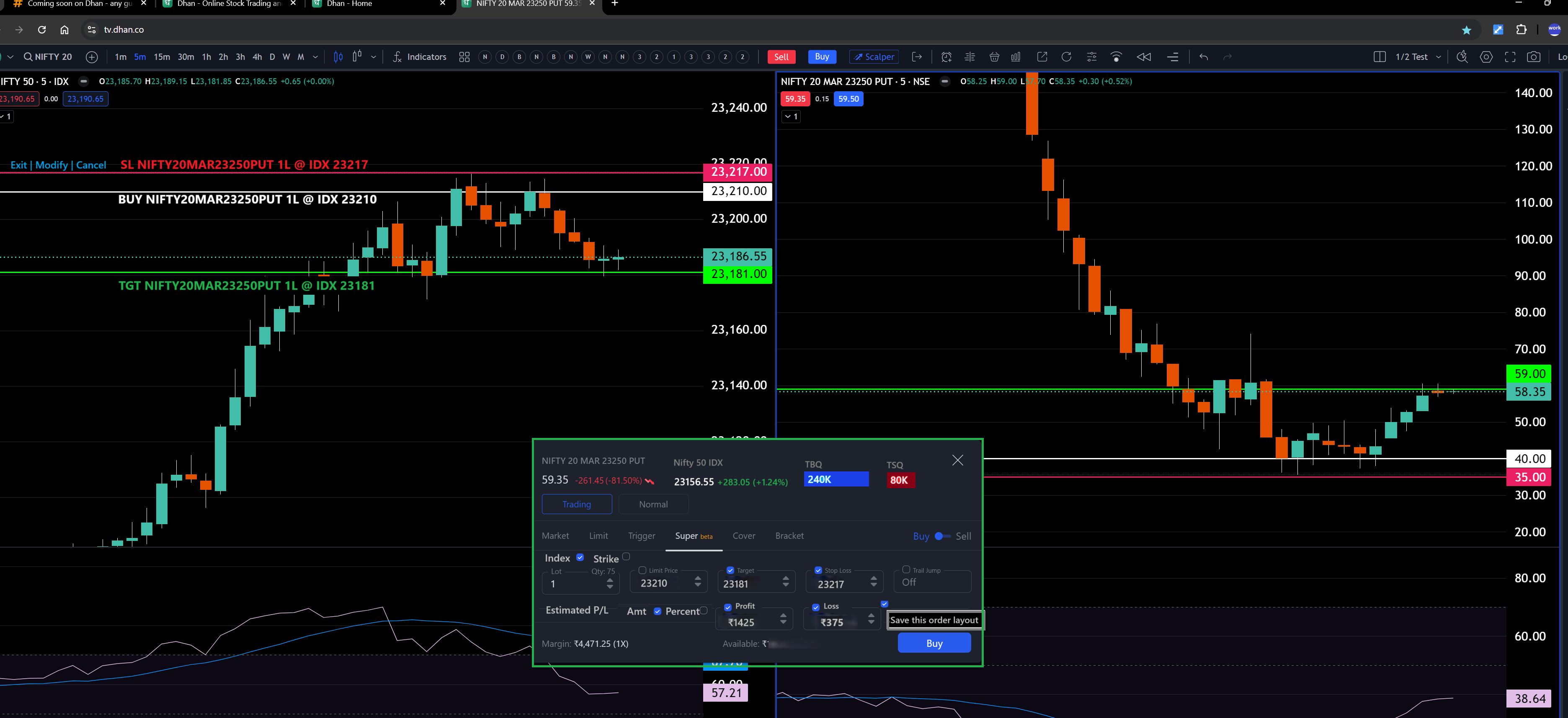The height and width of the screenshot is (718, 1568).
Task: Click the blue 240K TBQ bar
Action: point(836,479)
